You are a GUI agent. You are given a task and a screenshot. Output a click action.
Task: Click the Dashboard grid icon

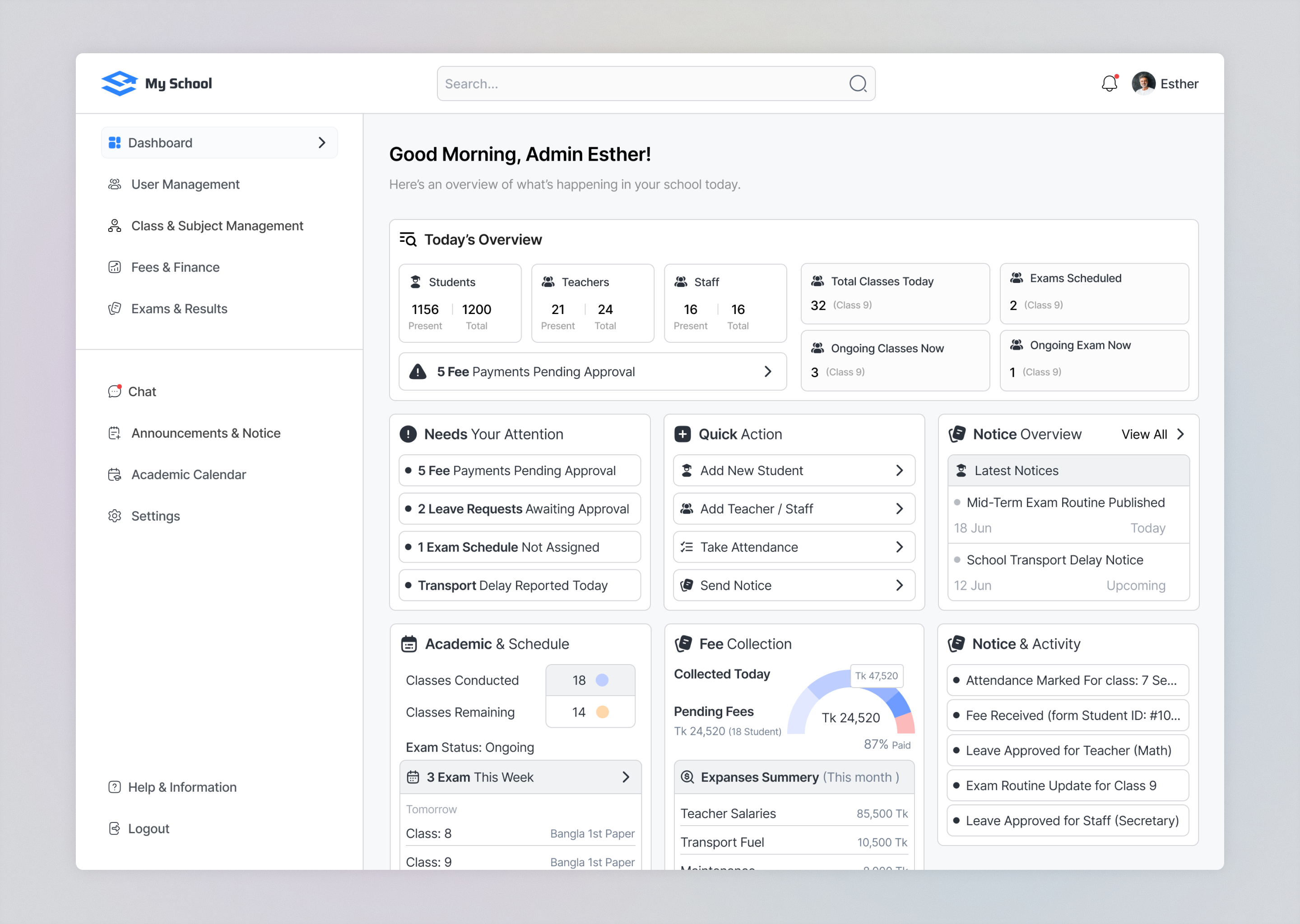coord(114,143)
